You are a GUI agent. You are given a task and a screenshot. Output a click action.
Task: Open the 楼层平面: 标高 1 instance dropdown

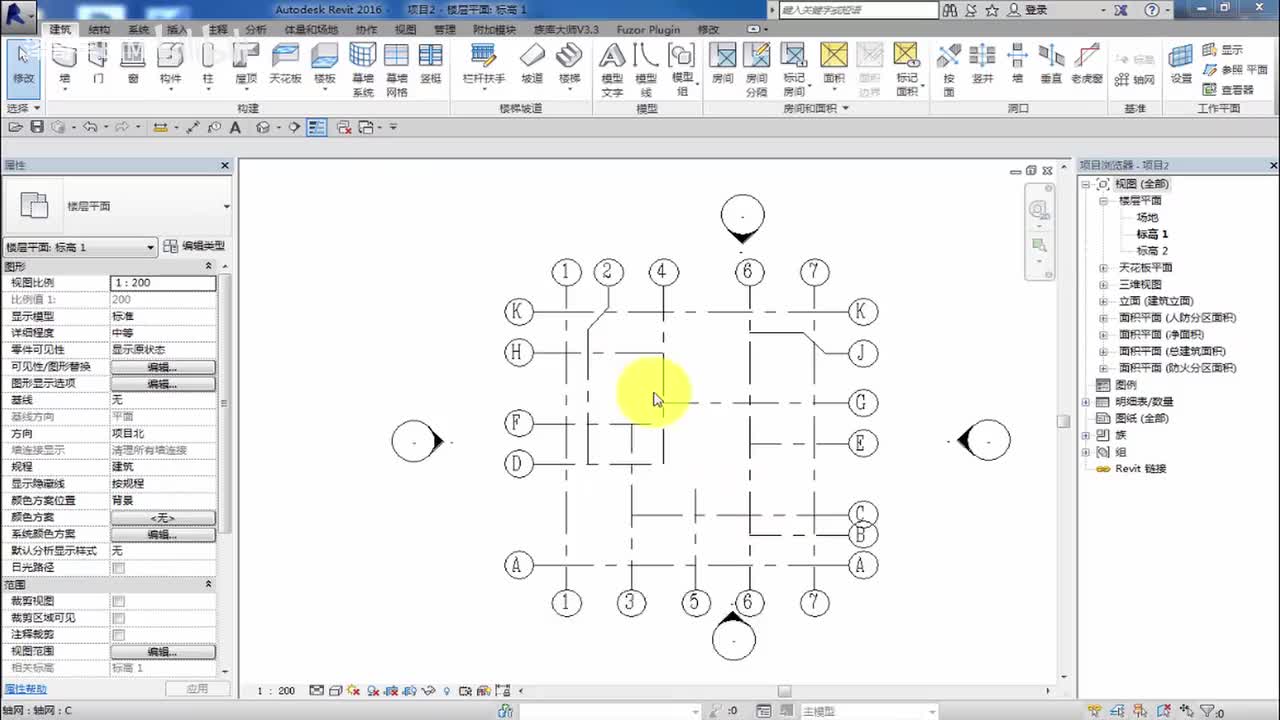click(x=81, y=247)
